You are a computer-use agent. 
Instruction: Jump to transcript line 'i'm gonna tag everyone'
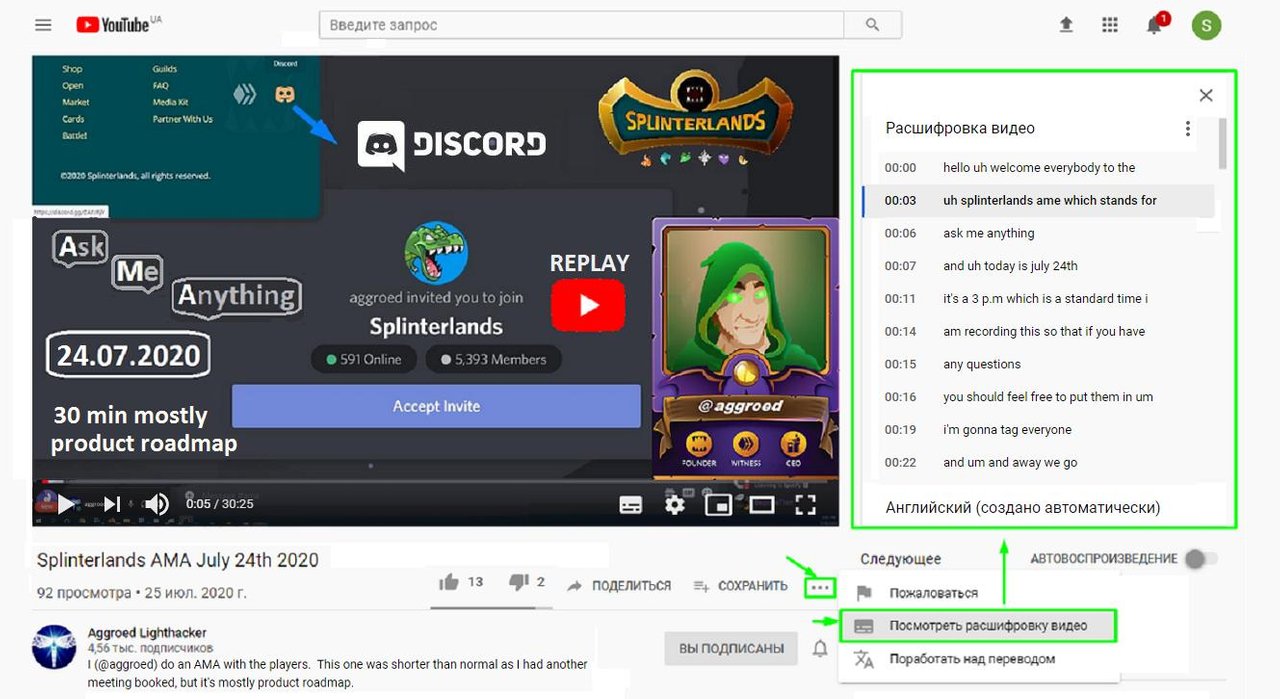pos(1038,430)
